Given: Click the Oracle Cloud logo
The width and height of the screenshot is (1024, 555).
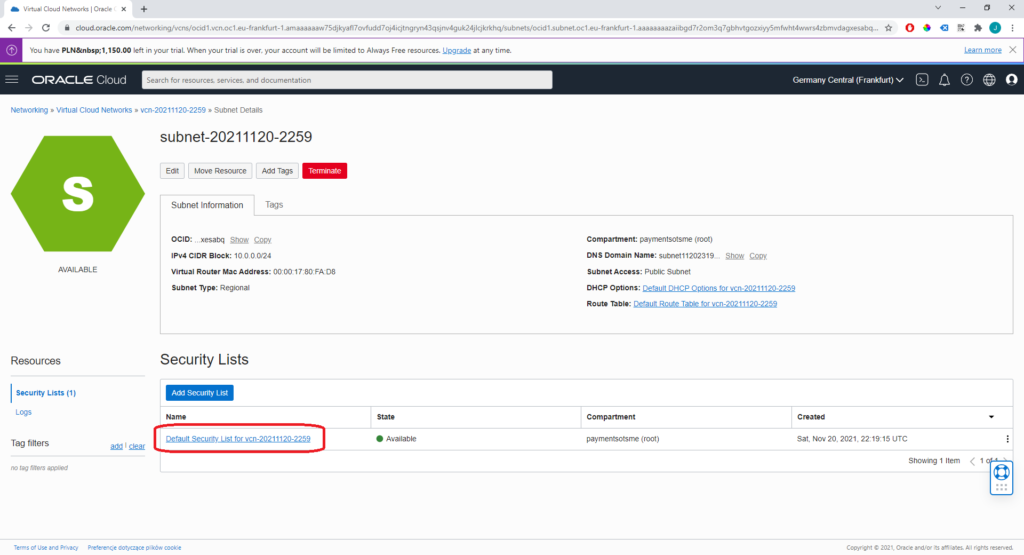Looking at the screenshot, I should click(79, 80).
